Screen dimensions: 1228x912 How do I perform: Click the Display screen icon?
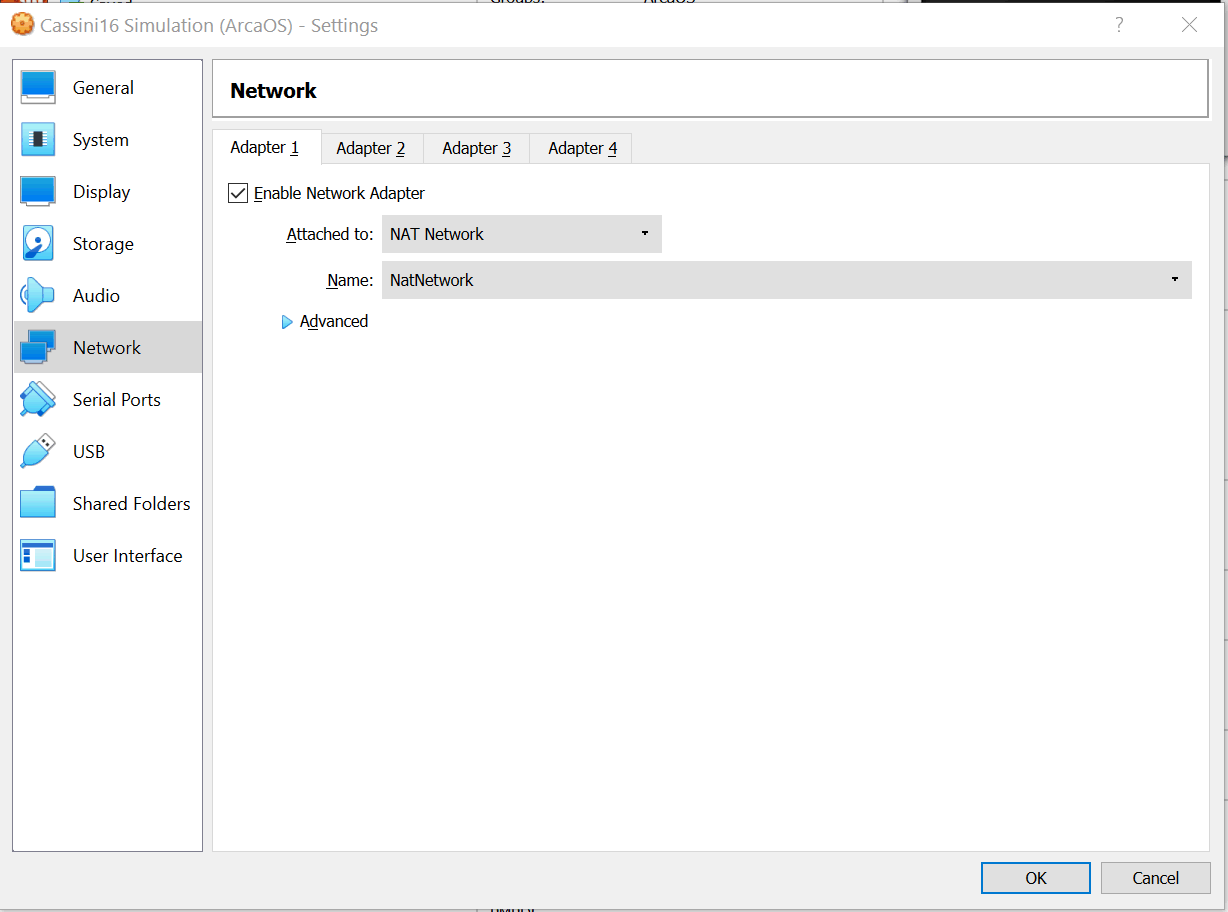[x=38, y=192]
